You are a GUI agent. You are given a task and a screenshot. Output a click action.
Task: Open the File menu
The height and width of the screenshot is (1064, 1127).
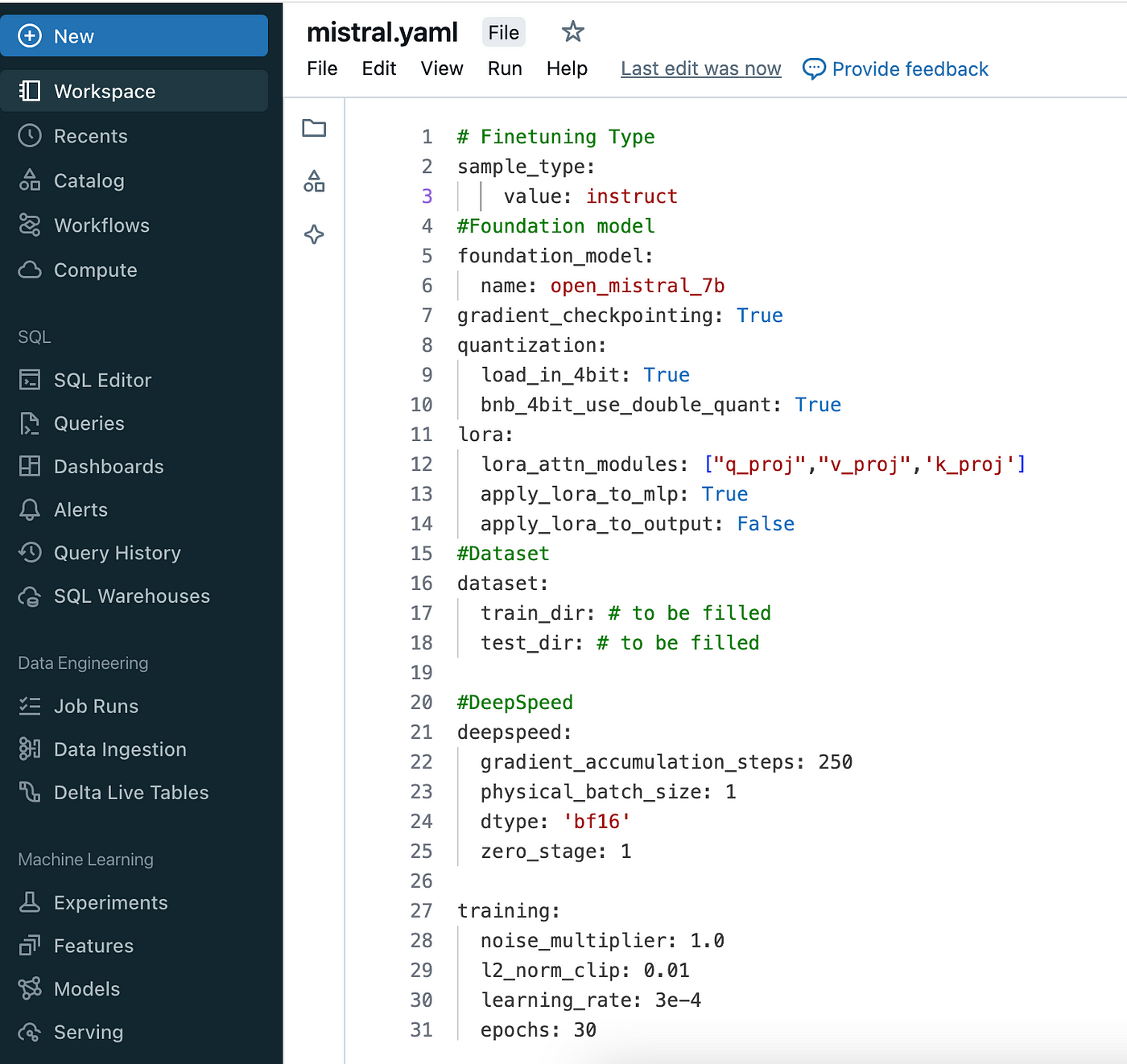[322, 69]
